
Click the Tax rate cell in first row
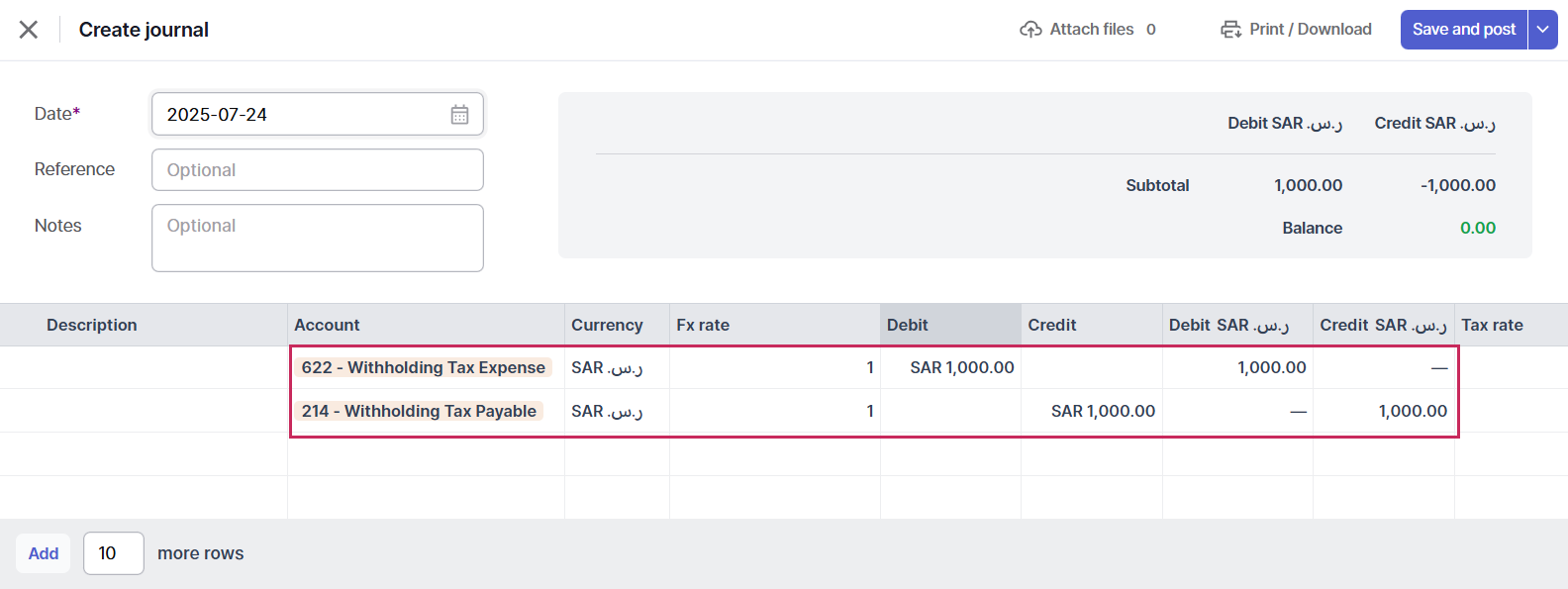(1511, 367)
